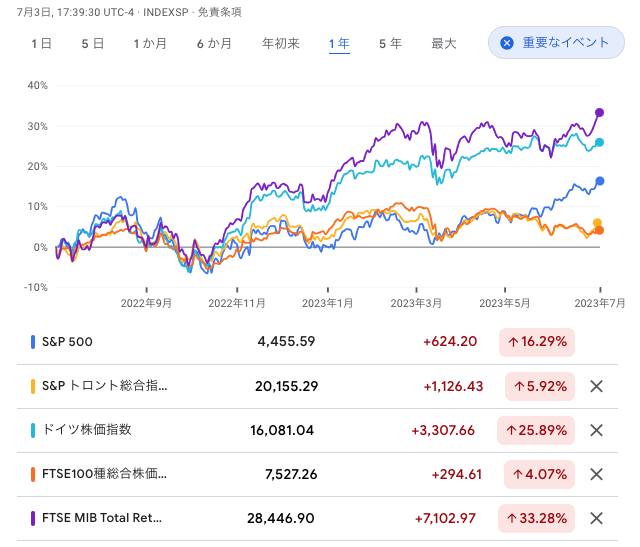
Task: Select the 年初来 range tab
Action: coord(281,43)
